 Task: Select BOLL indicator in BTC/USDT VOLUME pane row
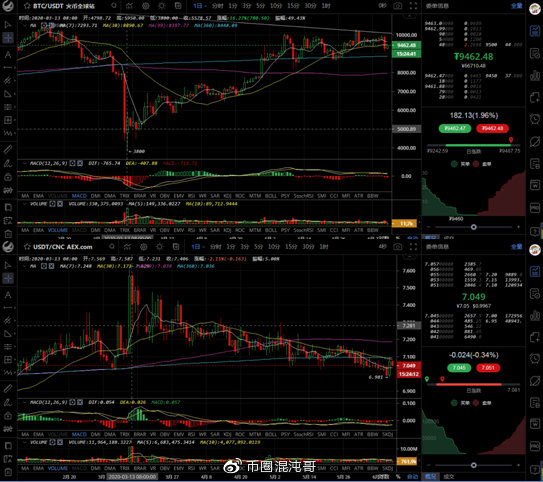[271, 230]
